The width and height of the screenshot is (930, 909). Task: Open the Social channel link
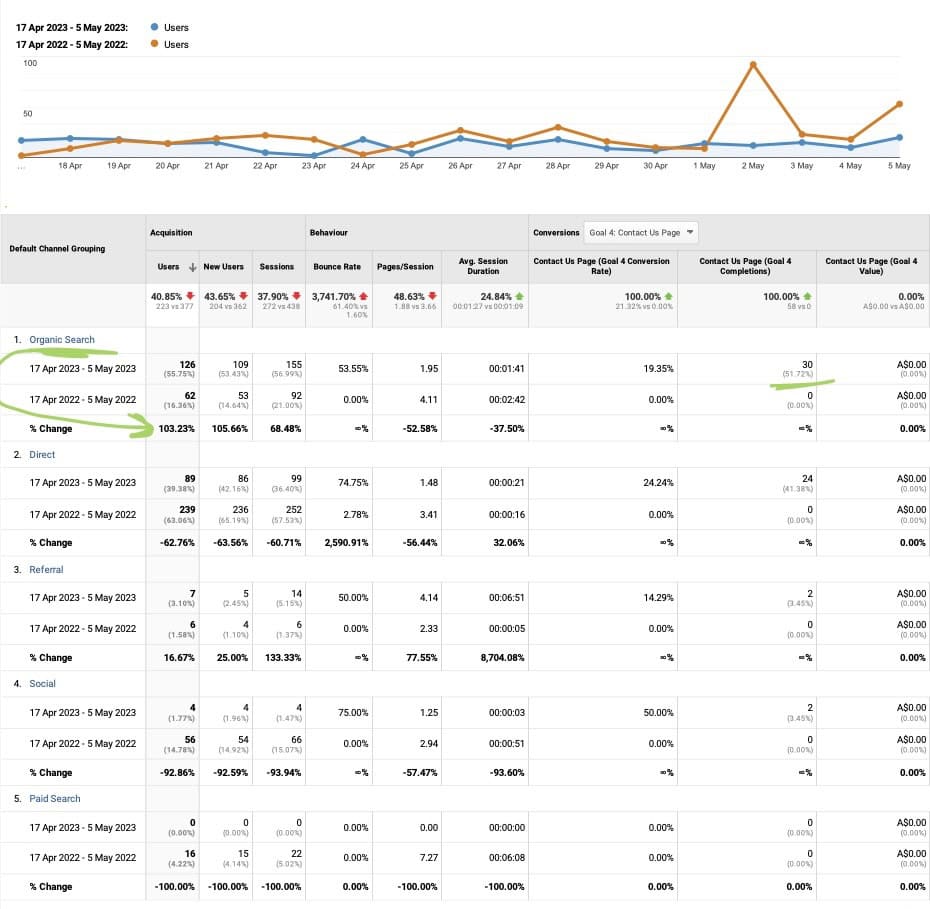[43, 684]
